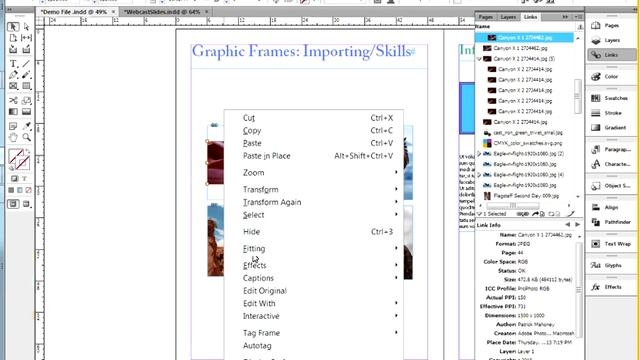Collapse Canyon X 2 2734414.jpg (5) group

pyautogui.click(x=479, y=59)
